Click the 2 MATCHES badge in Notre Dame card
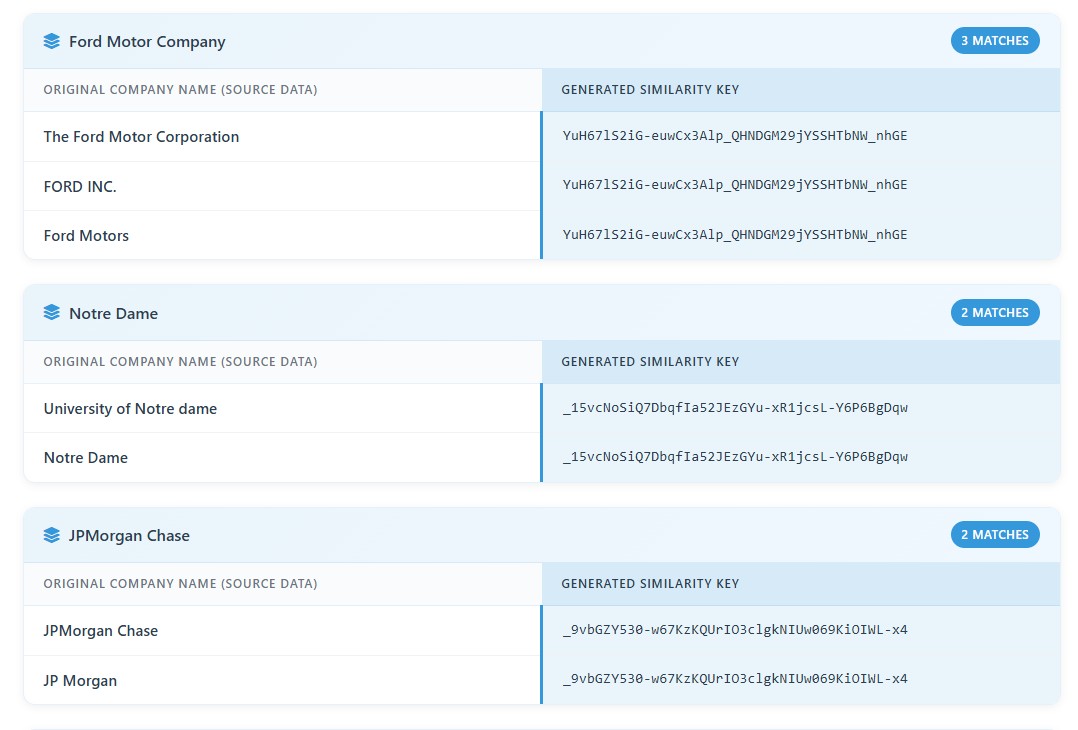The height and width of the screenshot is (730, 1078). coord(995,313)
